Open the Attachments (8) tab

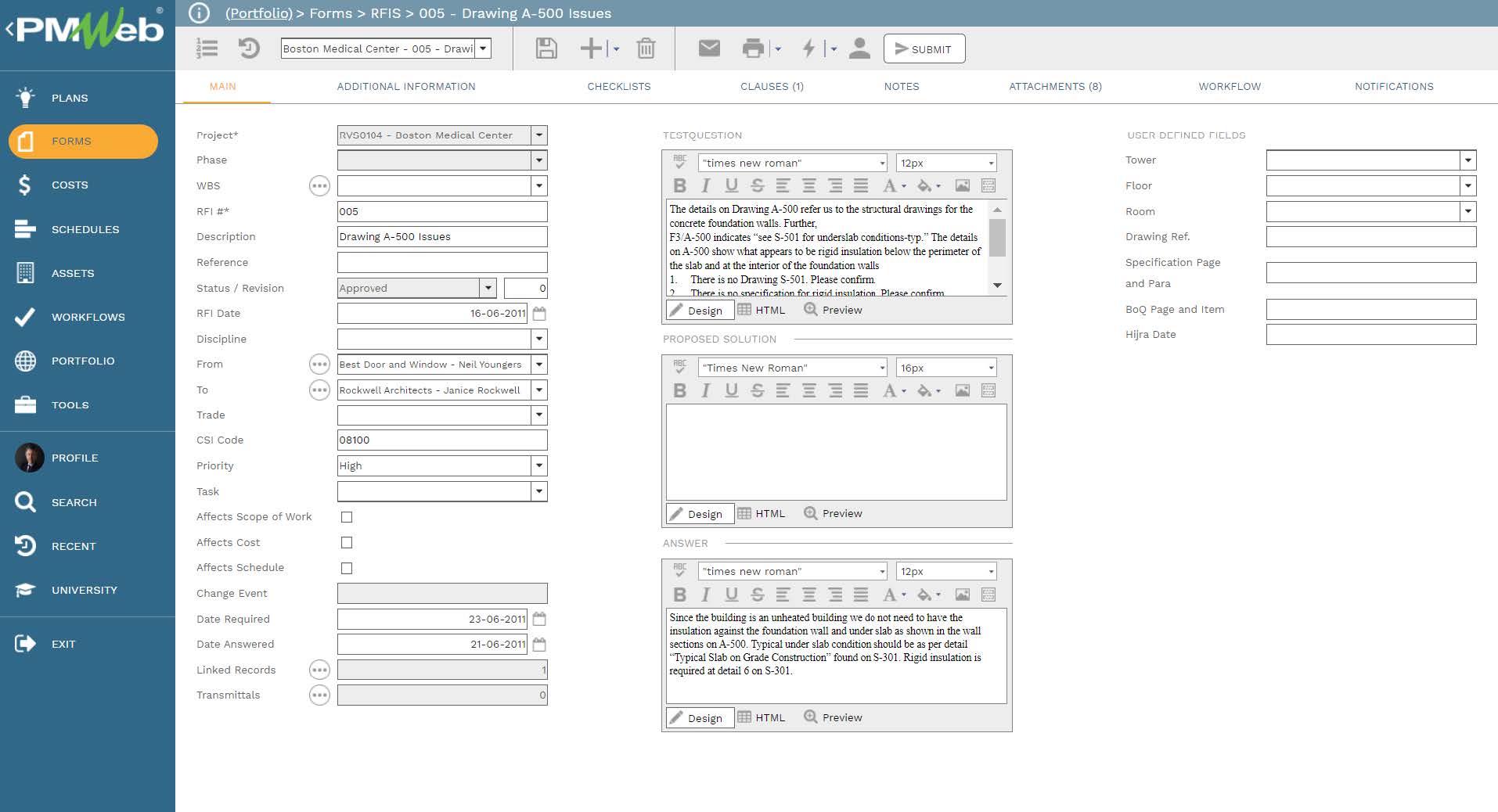tap(1055, 87)
